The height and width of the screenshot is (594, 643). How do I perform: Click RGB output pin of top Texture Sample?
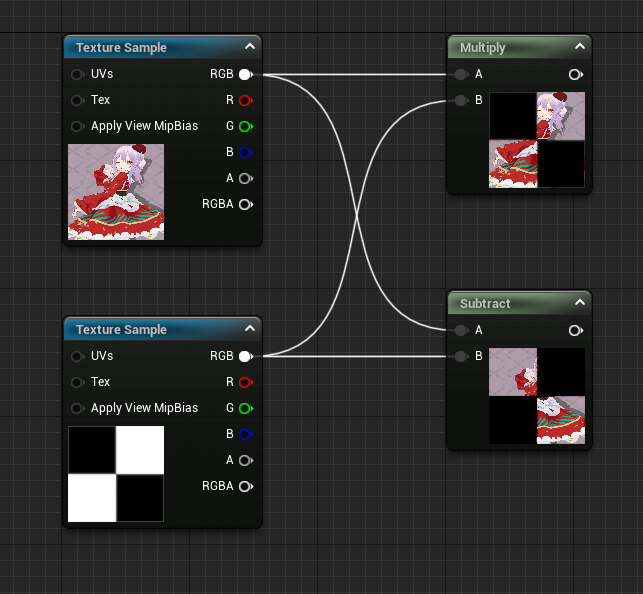click(246, 74)
